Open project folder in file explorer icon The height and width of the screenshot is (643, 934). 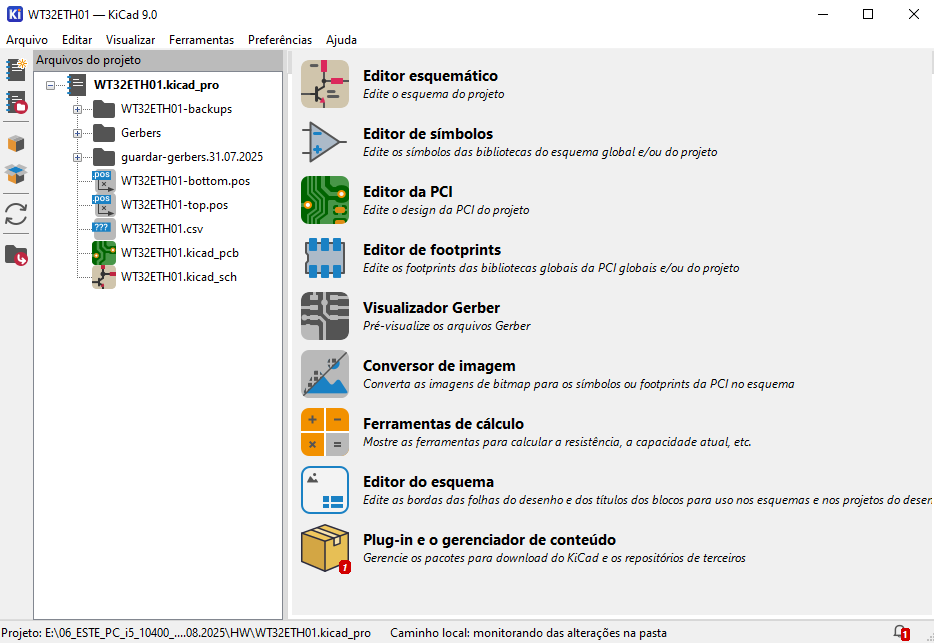[x=16, y=256]
